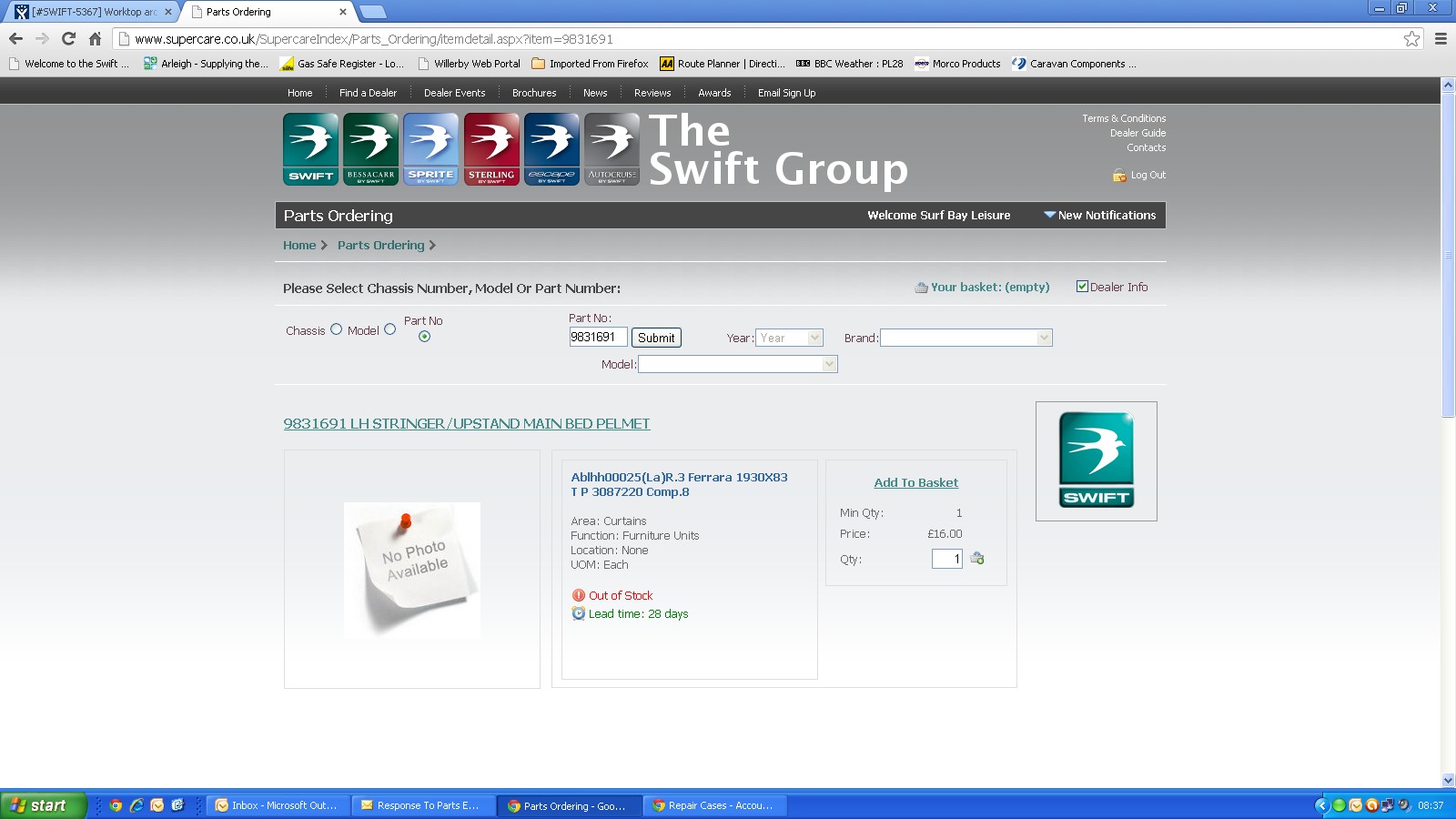Click the volume speaker tray icon
The height and width of the screenshot is (819, 1456).
[1404, 805]
